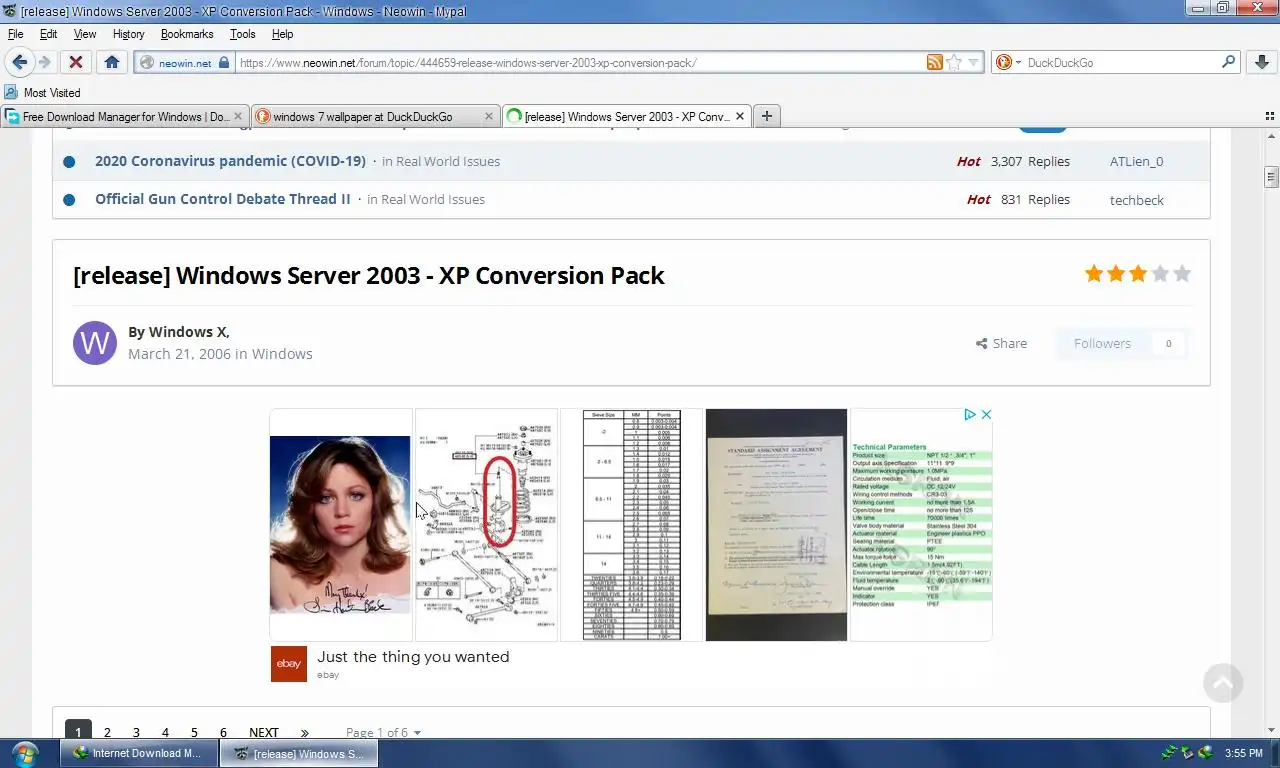Screen dimensions: 1280x768
Task: Click the AdChoices triangle icon
Action: (x=969, y=414)
